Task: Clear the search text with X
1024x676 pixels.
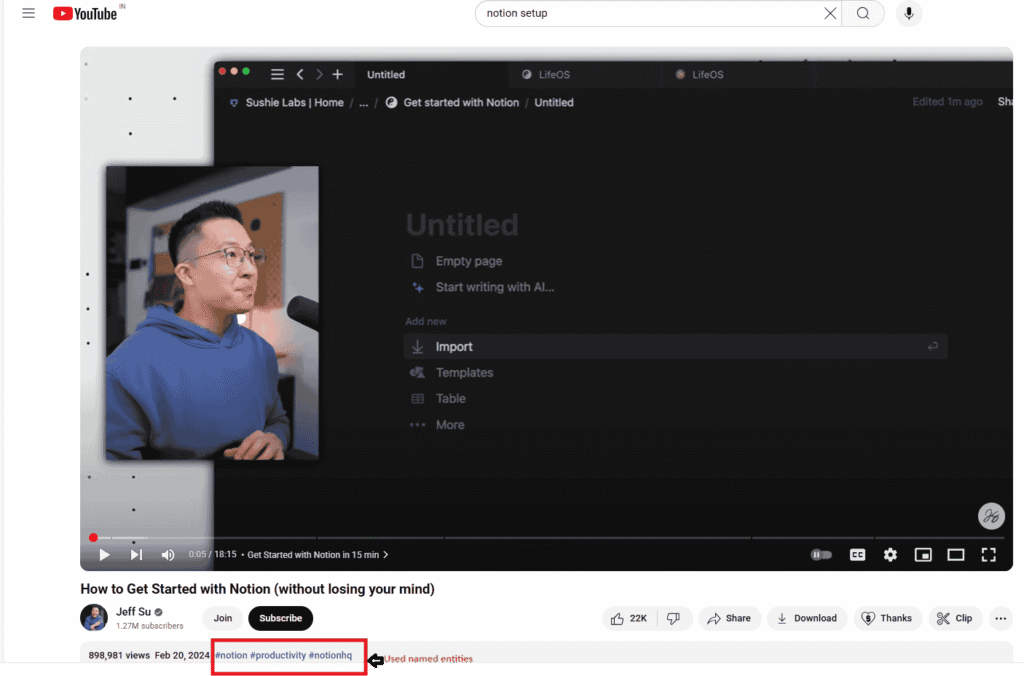Action: pyautogui.click(x=830, y=13)
